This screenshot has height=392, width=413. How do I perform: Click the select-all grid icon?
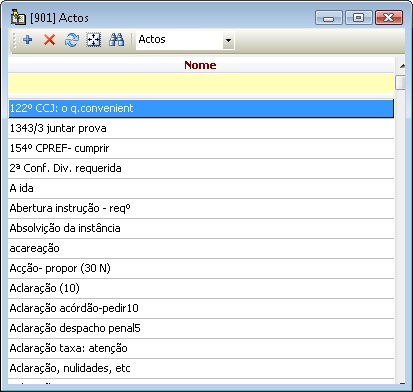pos(94,40)
